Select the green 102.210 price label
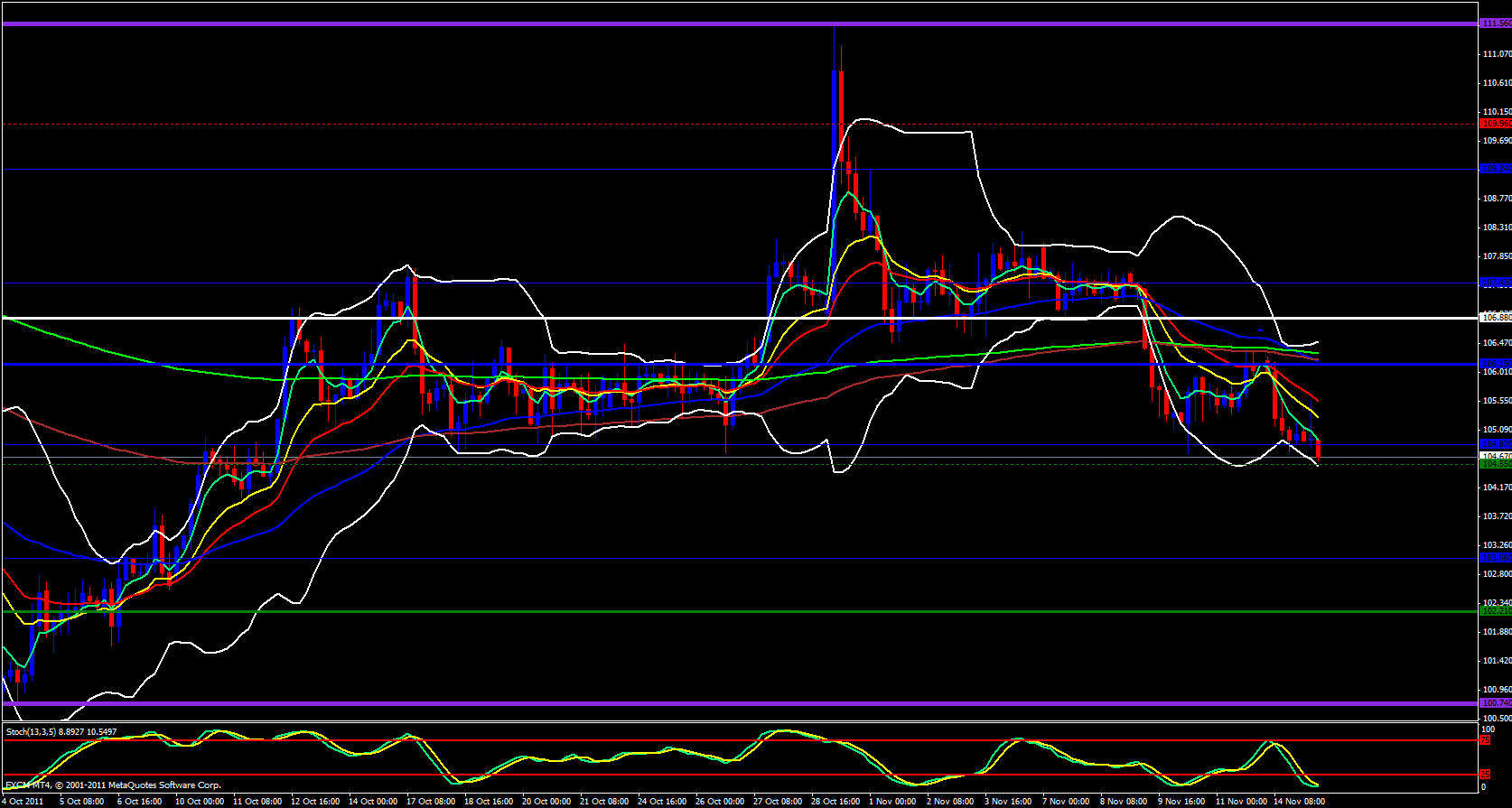This screenshot has width=1512, height=808. point(1496,611)
